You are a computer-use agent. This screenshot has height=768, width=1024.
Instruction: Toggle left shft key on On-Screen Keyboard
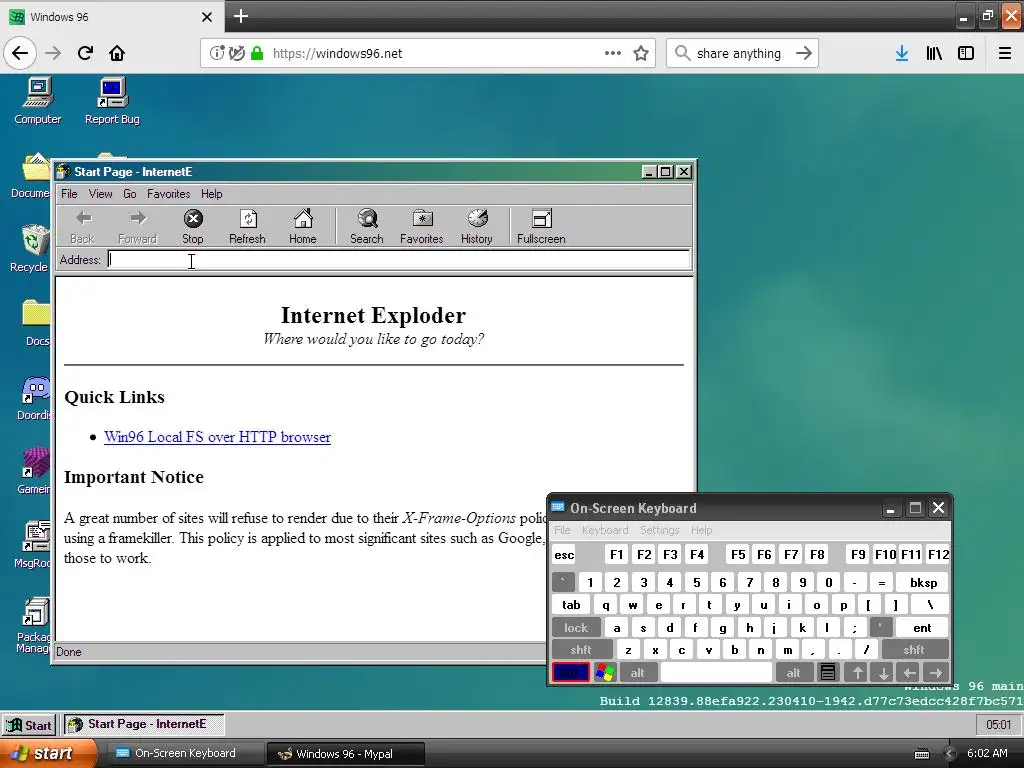581,650
